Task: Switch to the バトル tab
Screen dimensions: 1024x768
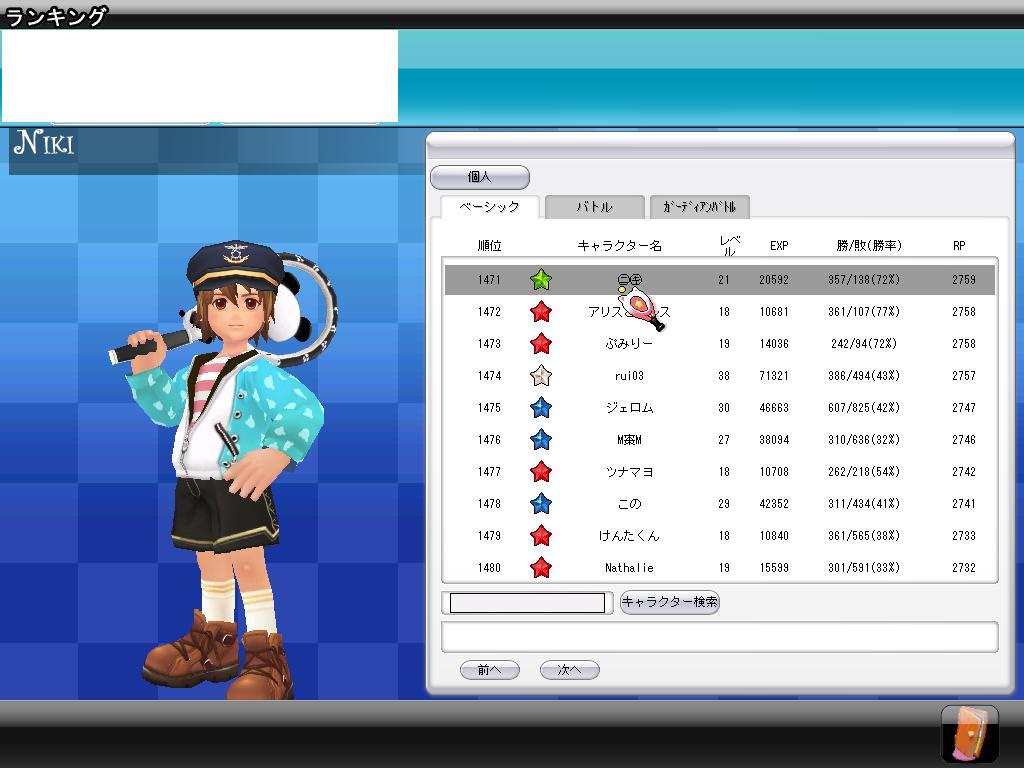Action: tap(594, 207)
